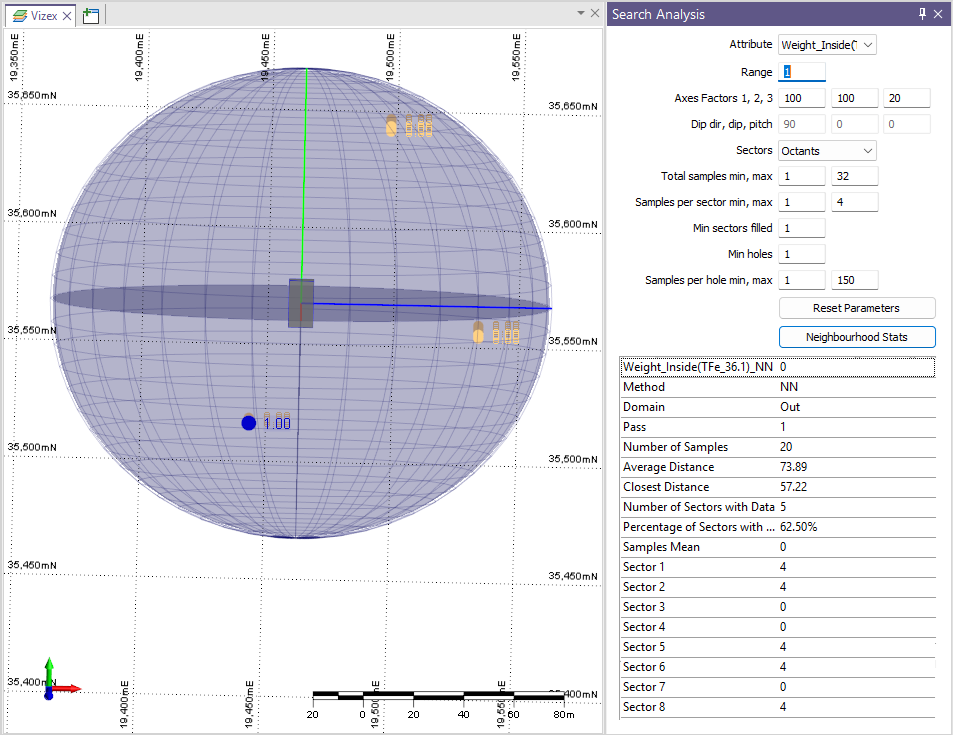The width and height of the screenshot is (953, 735).
Task: Click the grey block at the sphere center
Action: coord(301,303)
